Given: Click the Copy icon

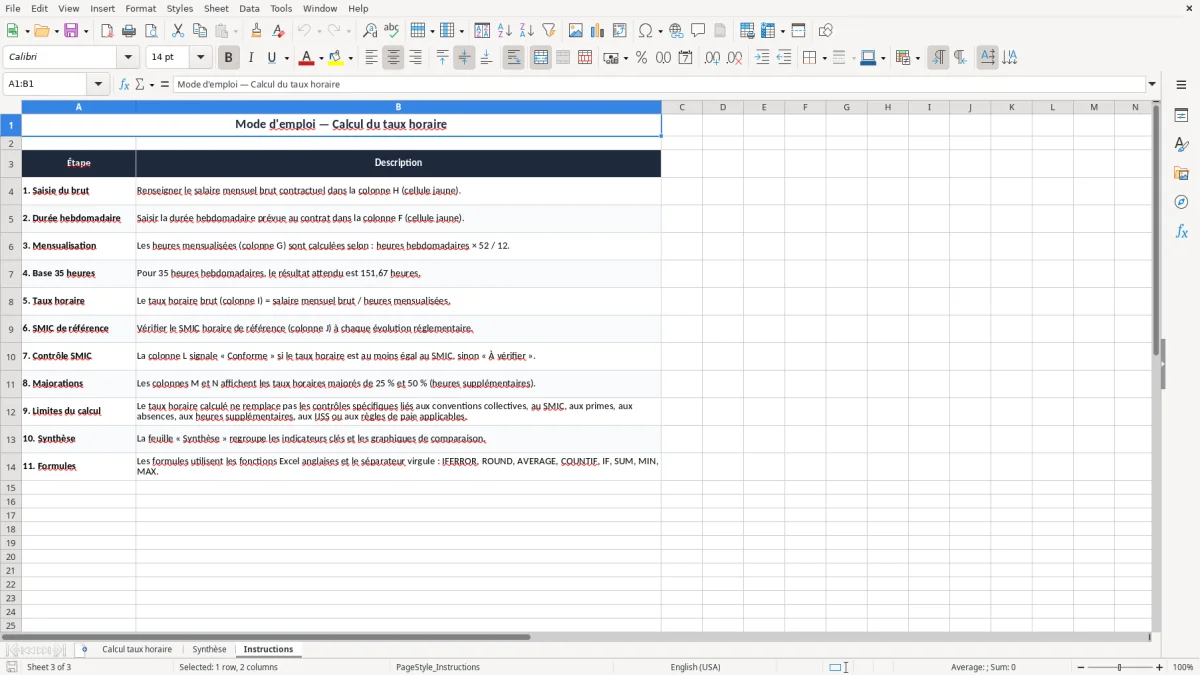Looking at the screenshot, I should (x=200, y=31).
